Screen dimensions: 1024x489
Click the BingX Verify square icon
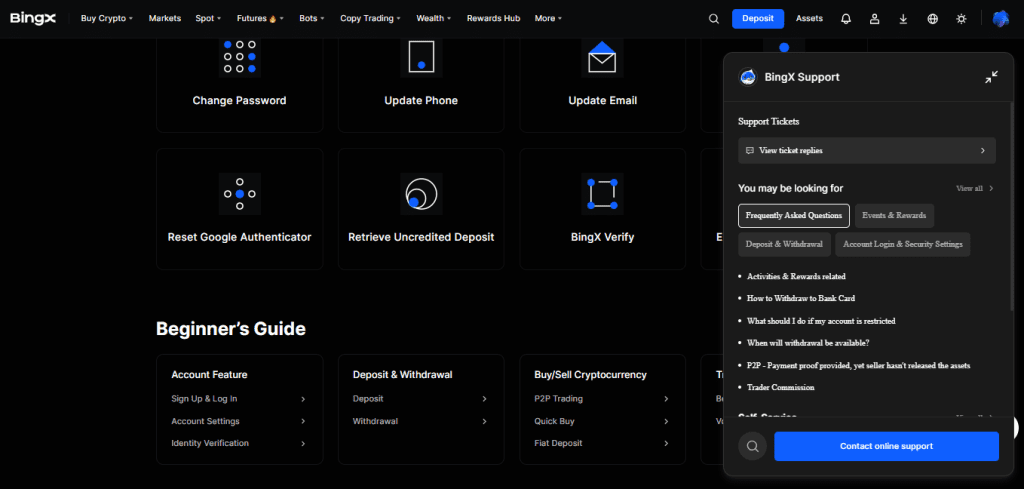(x=602, y=194)
